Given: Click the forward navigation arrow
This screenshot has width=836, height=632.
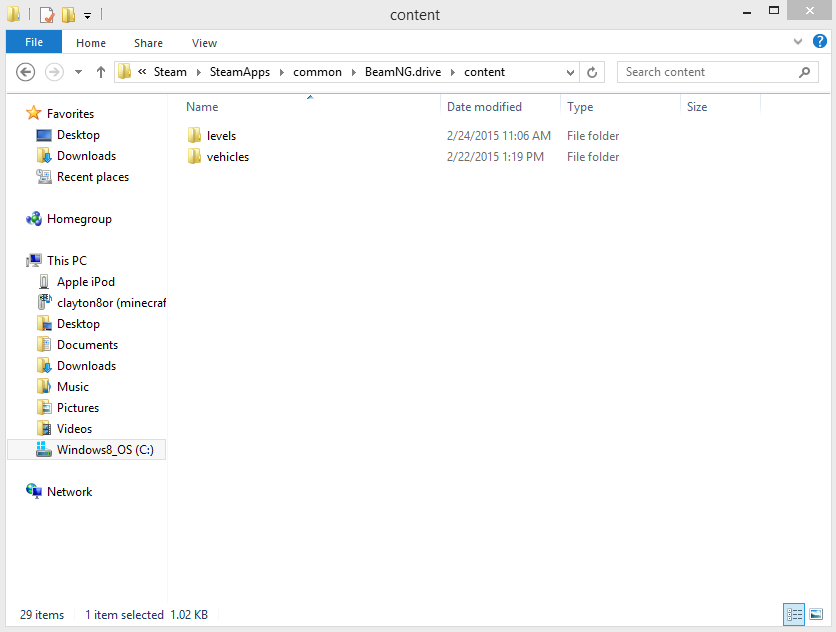Looking at the screenshot, I should point(54,72).
